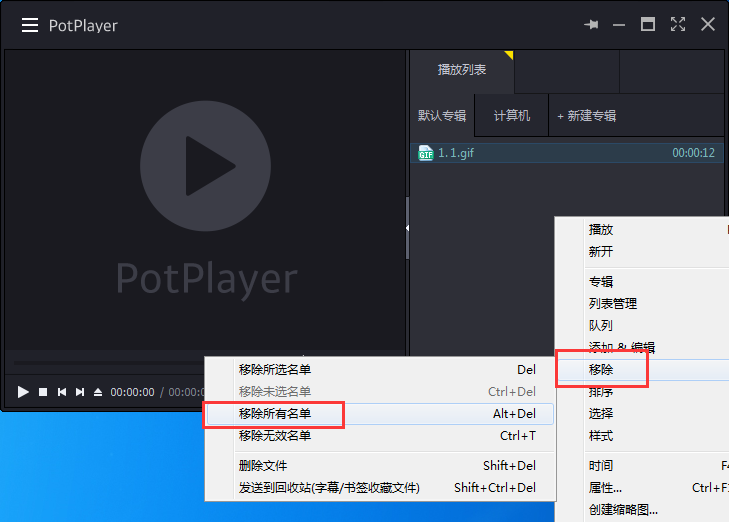
Task: Click + 新建专辑 to create an album
Action: (x=587, y=115)
